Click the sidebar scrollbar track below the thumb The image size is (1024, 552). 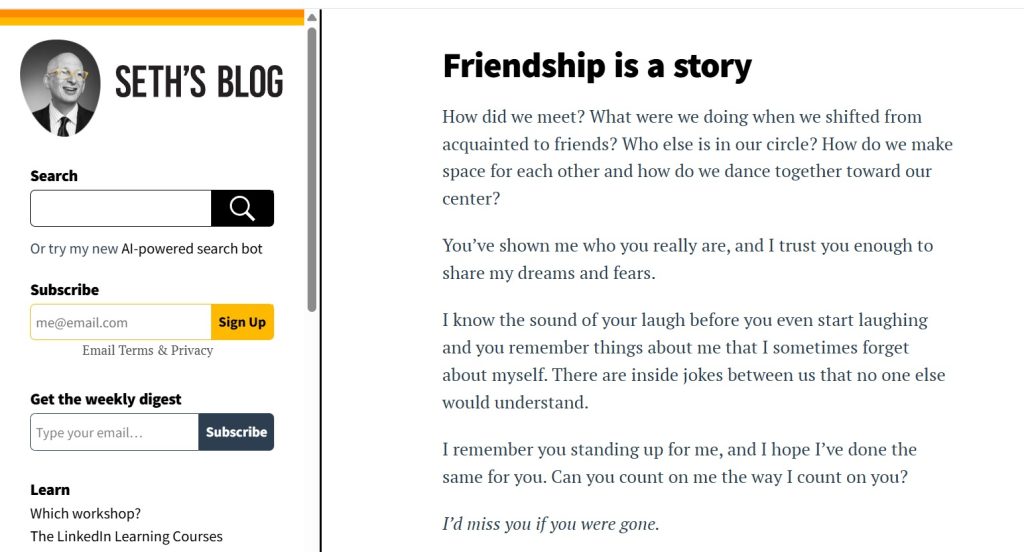312,430
